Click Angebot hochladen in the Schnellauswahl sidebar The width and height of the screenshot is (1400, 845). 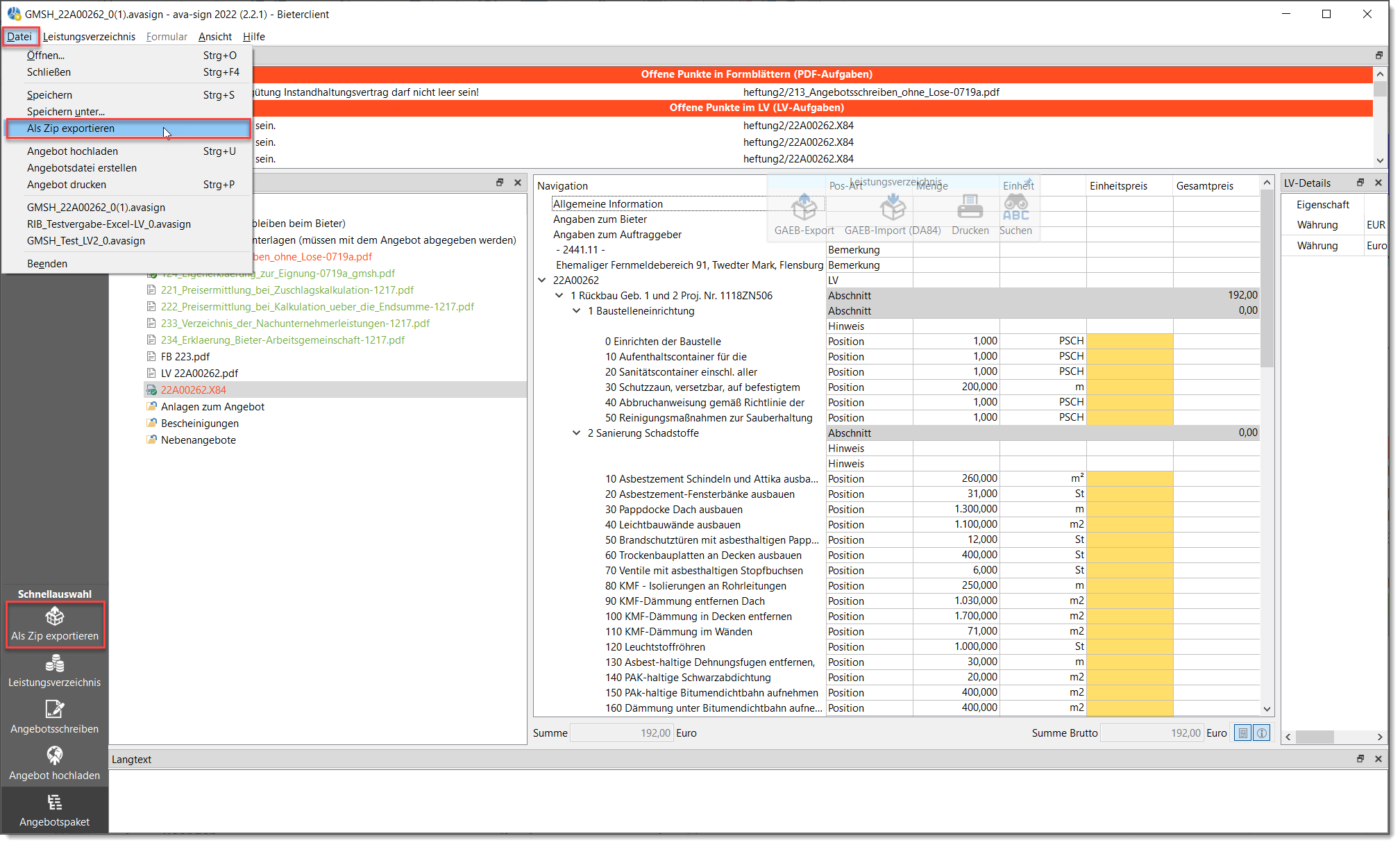click(55, 764)
